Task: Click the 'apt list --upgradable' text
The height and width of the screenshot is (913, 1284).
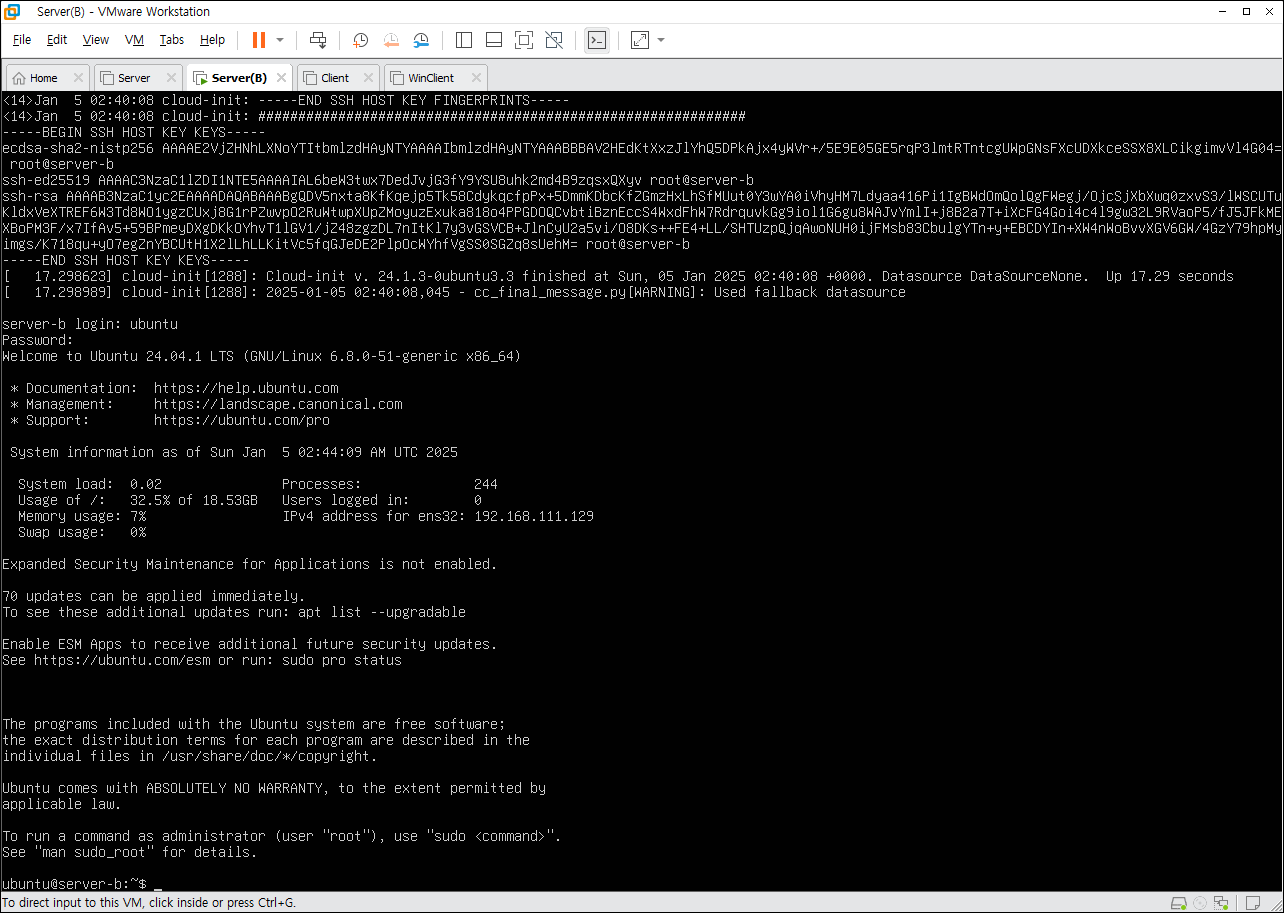Action: click(x=382, y=612)
